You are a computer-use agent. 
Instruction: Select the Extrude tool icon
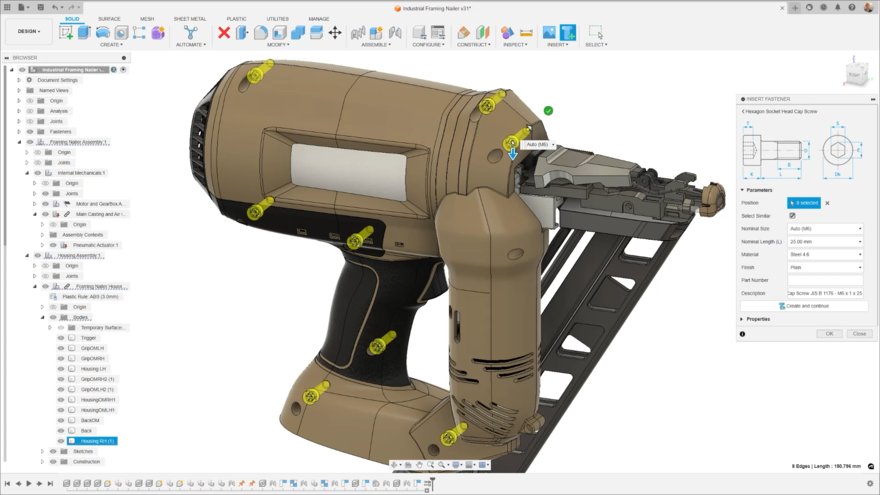click(85, 33)
